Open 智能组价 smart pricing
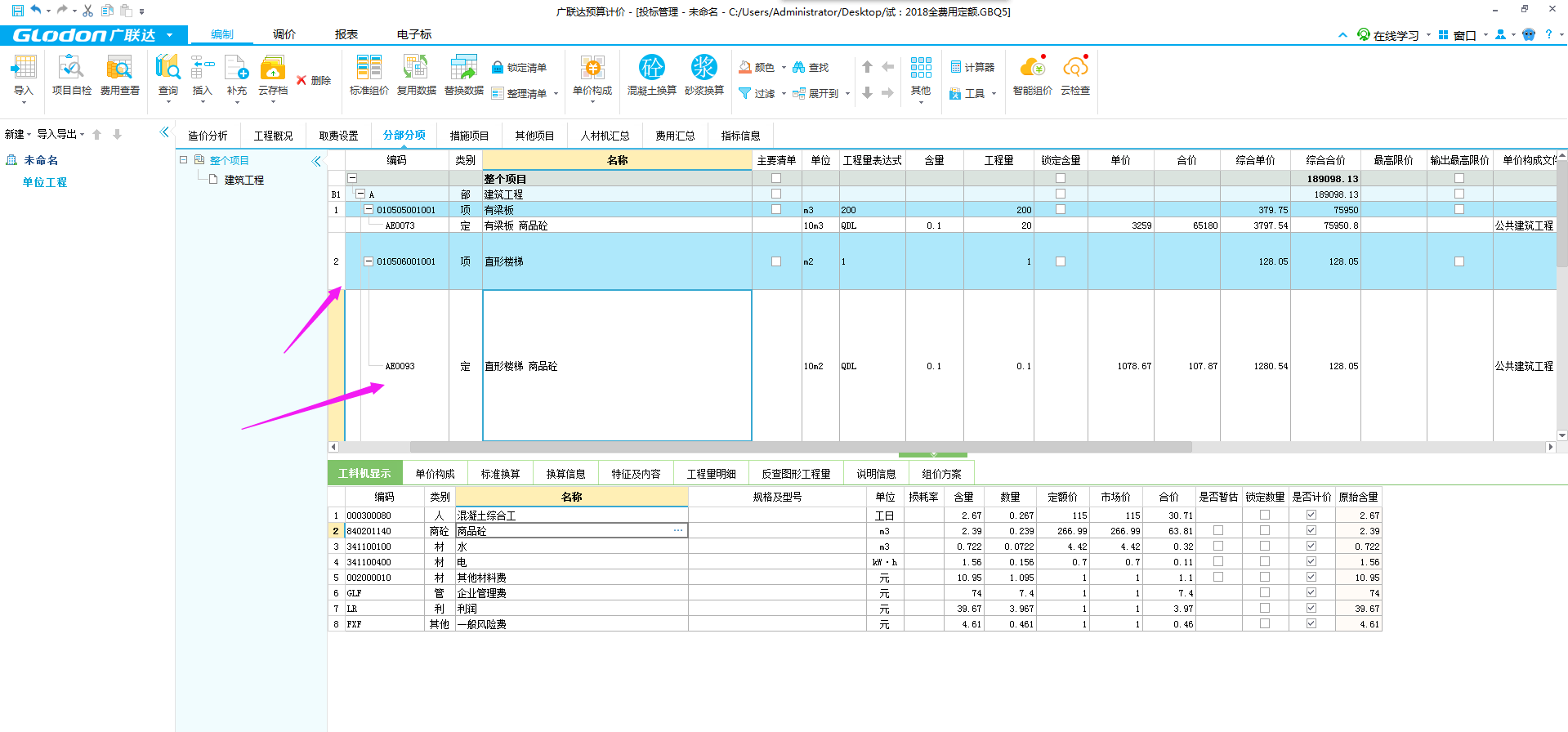The image size is (1568, 732). (x=1032, y=76)
